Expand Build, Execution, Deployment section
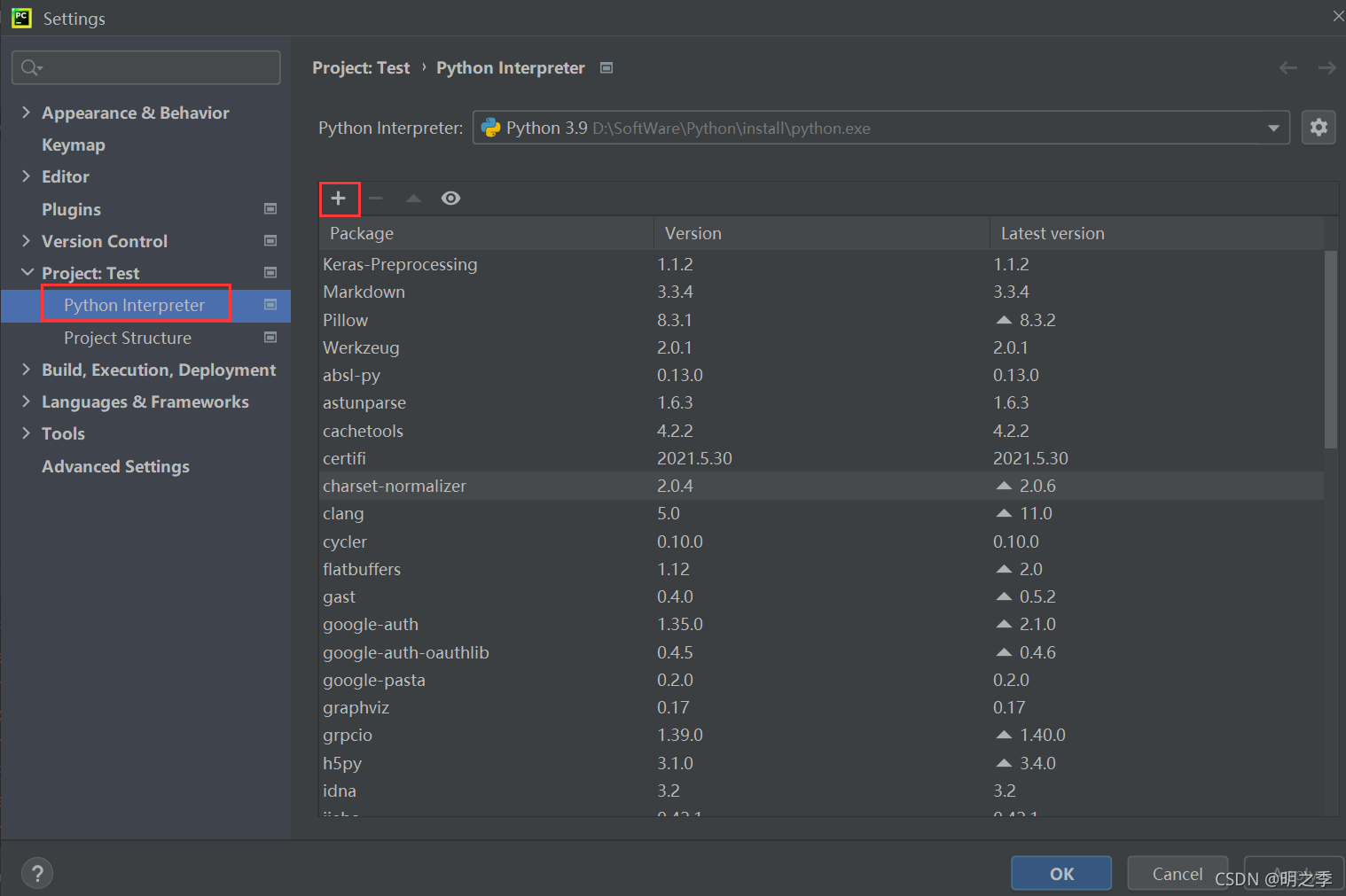Image resolution: width=1346 pixels, height=896 pixels. 26,370
